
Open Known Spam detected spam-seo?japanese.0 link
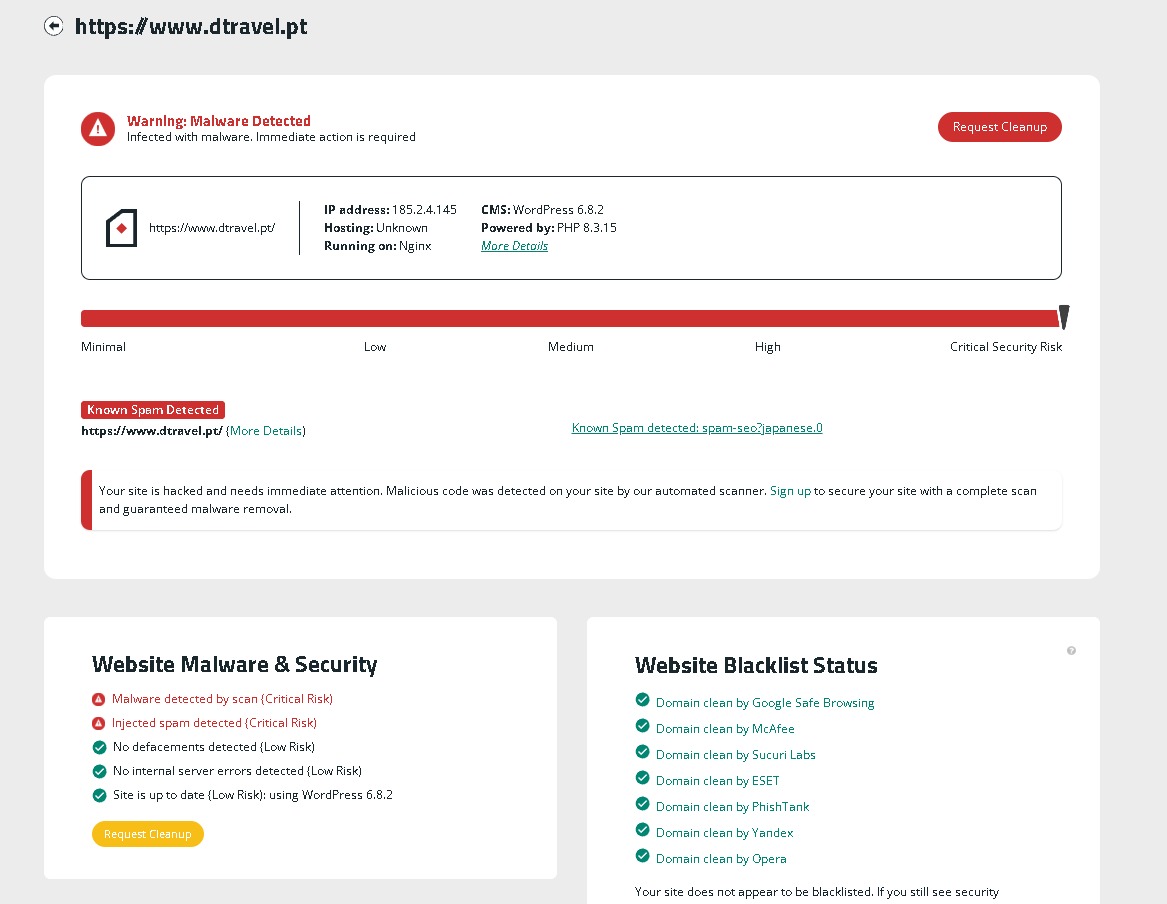697,428
